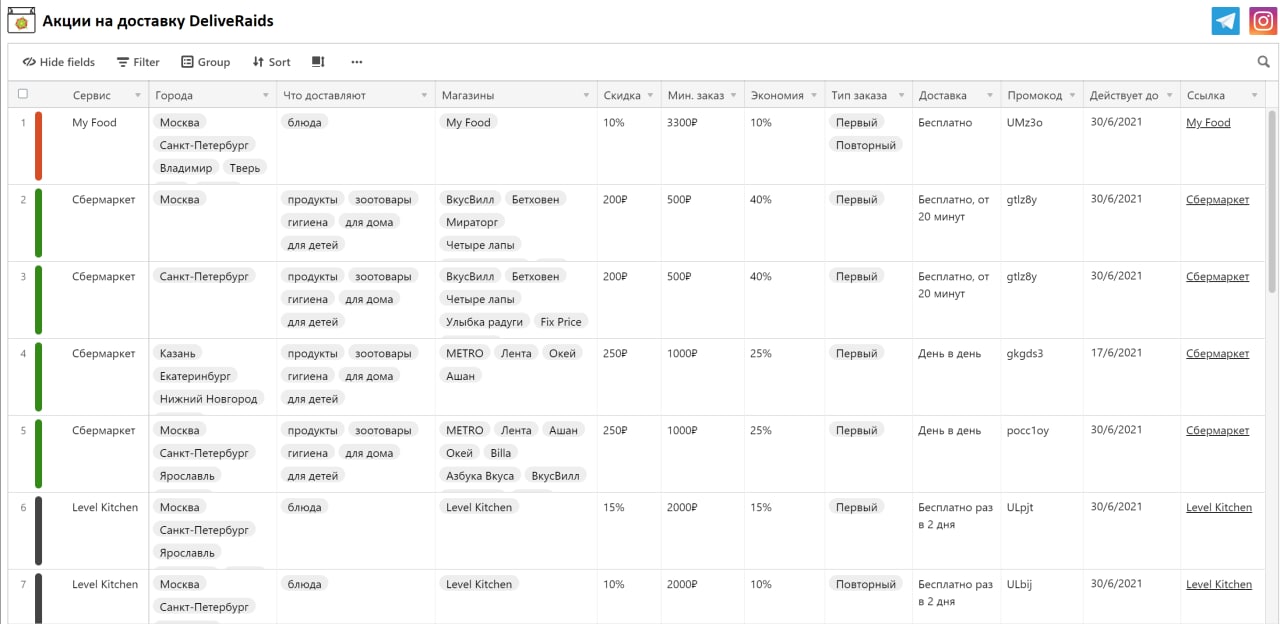Open the Group menu
Image resolution: width=1280 pixels, height=624 pixels.
click(x=205, y=62)
